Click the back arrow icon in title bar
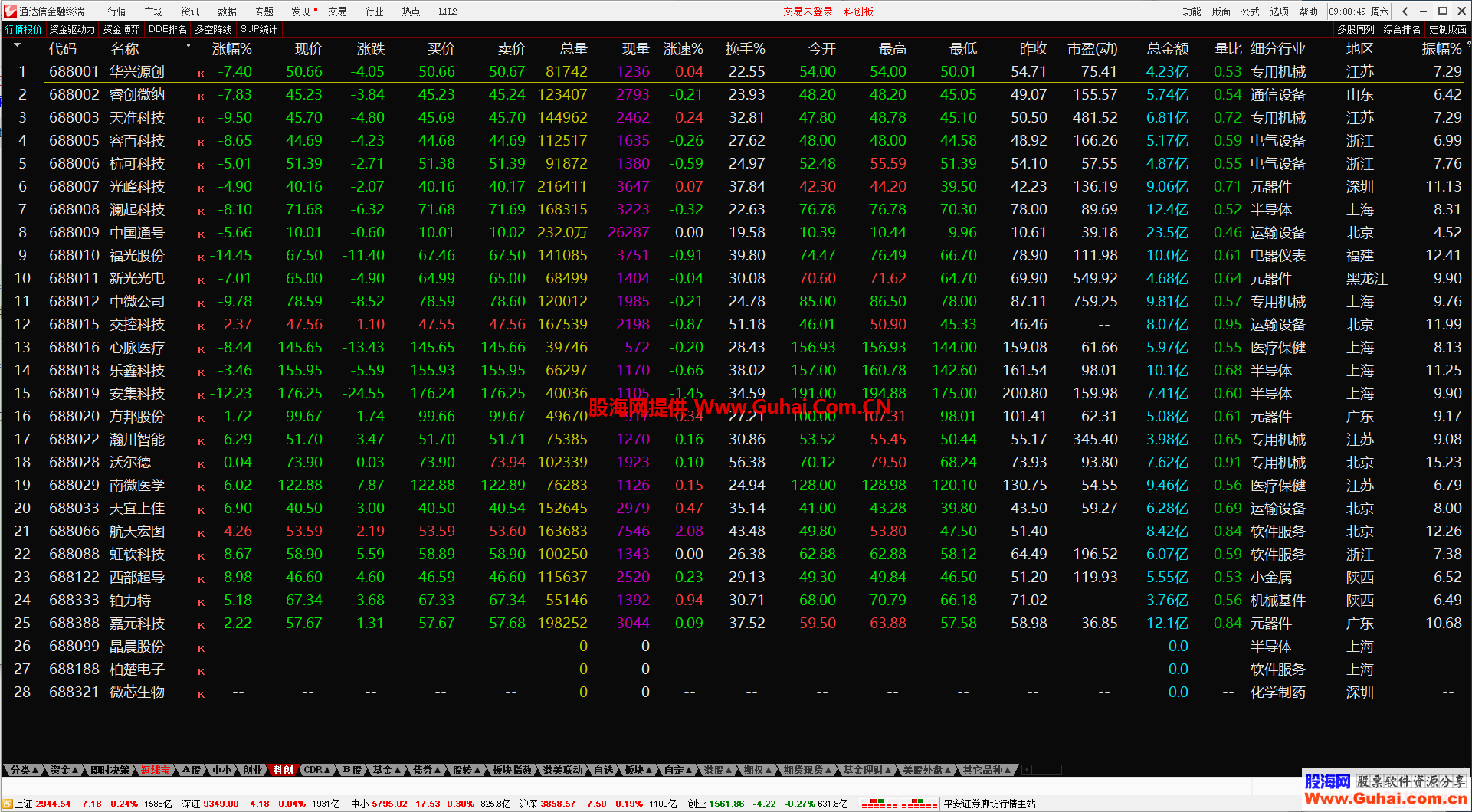Viewport: 1472px width, 812px height. tap(1405, 11)
